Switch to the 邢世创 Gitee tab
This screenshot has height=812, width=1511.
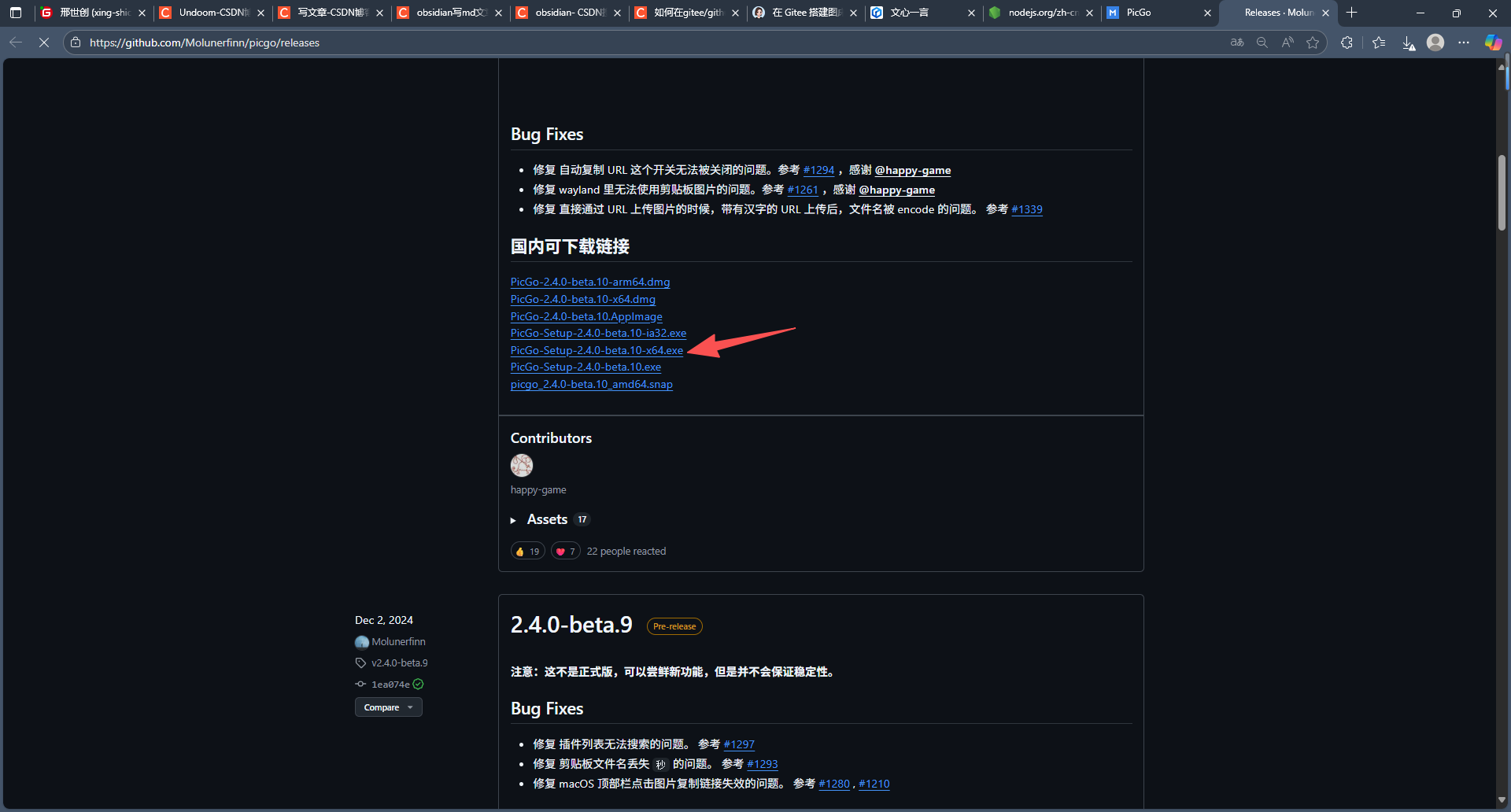pyautogui.click(x=94, y=13)
